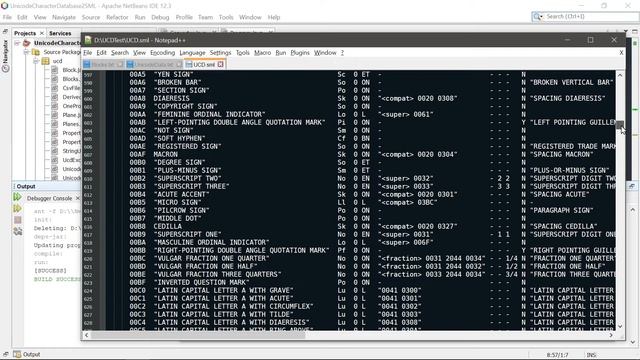This screenshot has width=640, height=360.
Task: Select the UcdExc file in project tree
Action: coord(66,160)
